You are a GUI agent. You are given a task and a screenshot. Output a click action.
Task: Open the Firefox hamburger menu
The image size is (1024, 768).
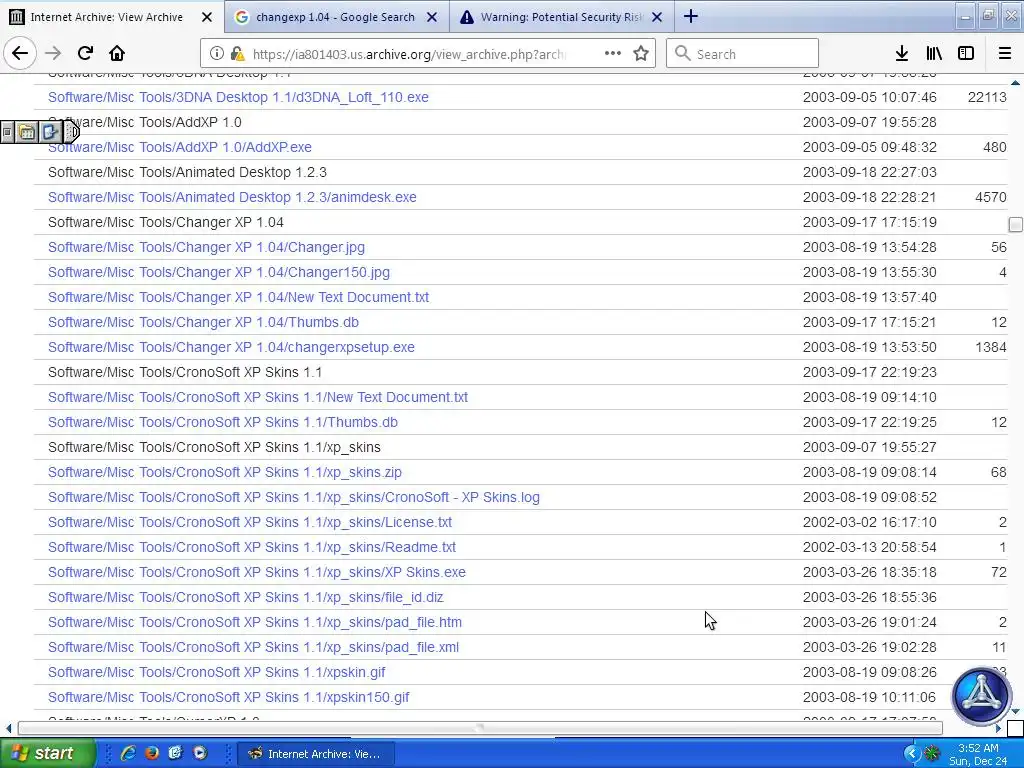coord(1005,54)
